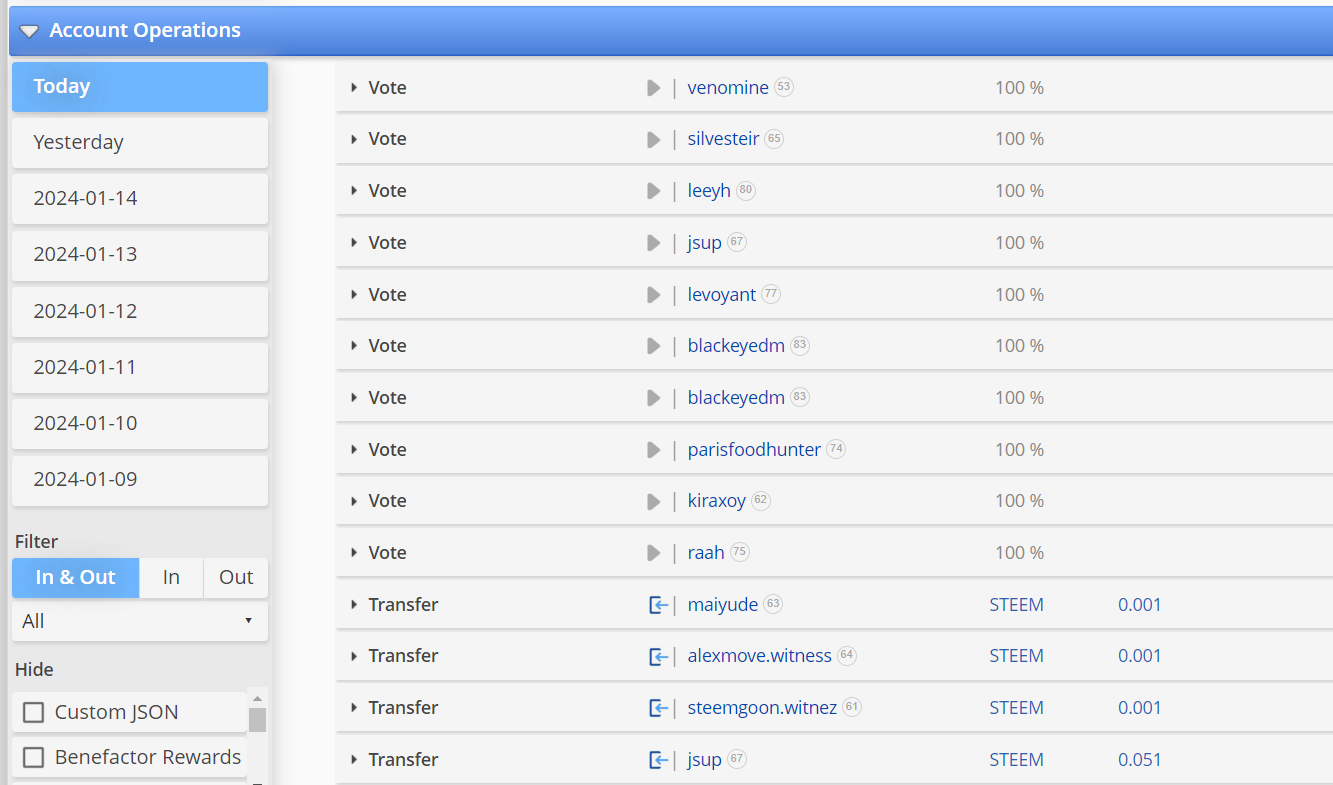Click the gray play icon beside leeyh
Image resolution: width=1333 pixels, height=785 pixels.
[654, 191]
